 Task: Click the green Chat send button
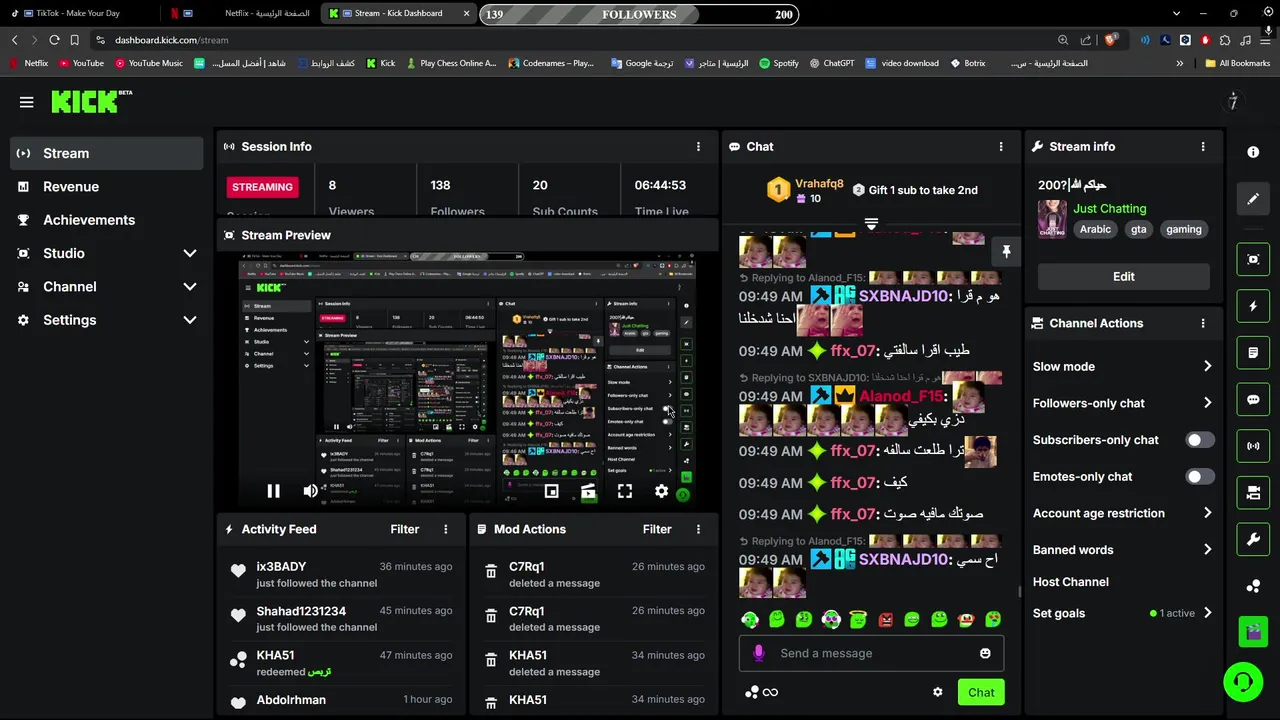point(981,692)
